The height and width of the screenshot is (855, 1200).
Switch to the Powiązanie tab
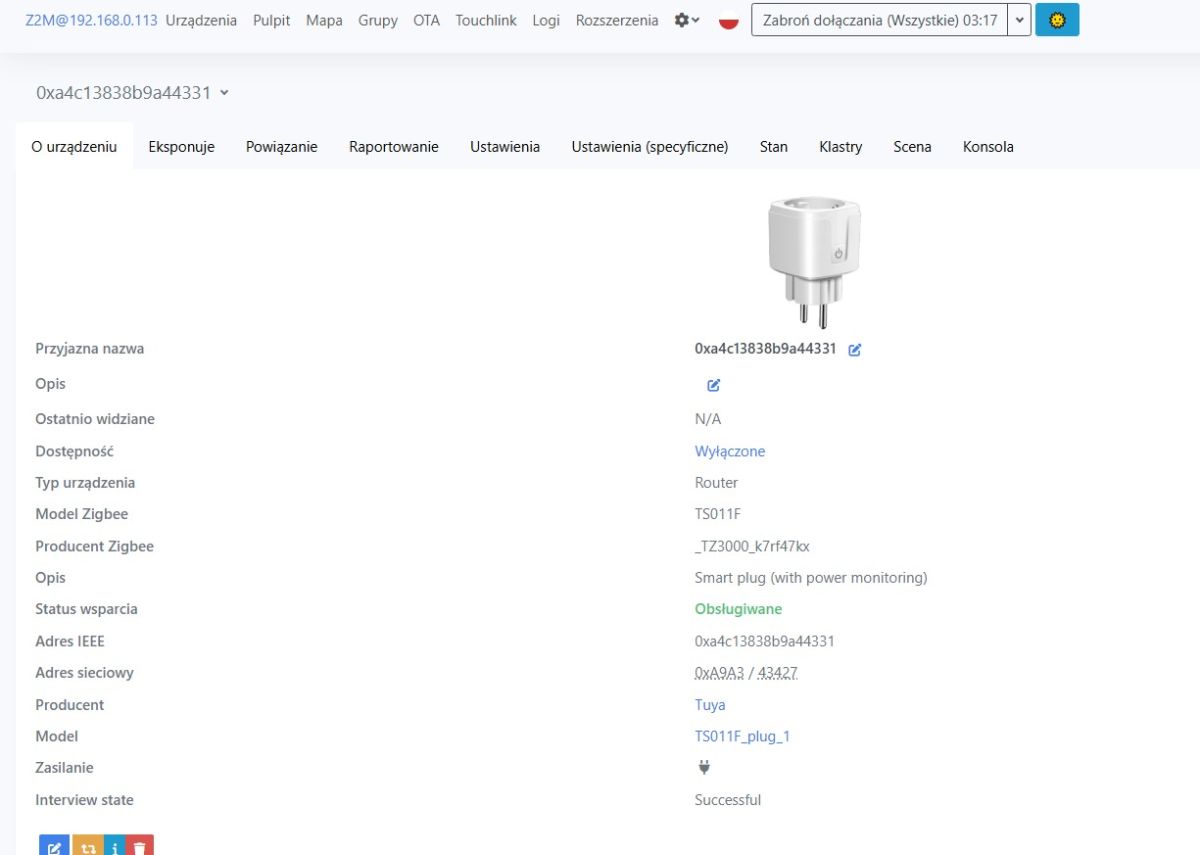click(282, 146)
